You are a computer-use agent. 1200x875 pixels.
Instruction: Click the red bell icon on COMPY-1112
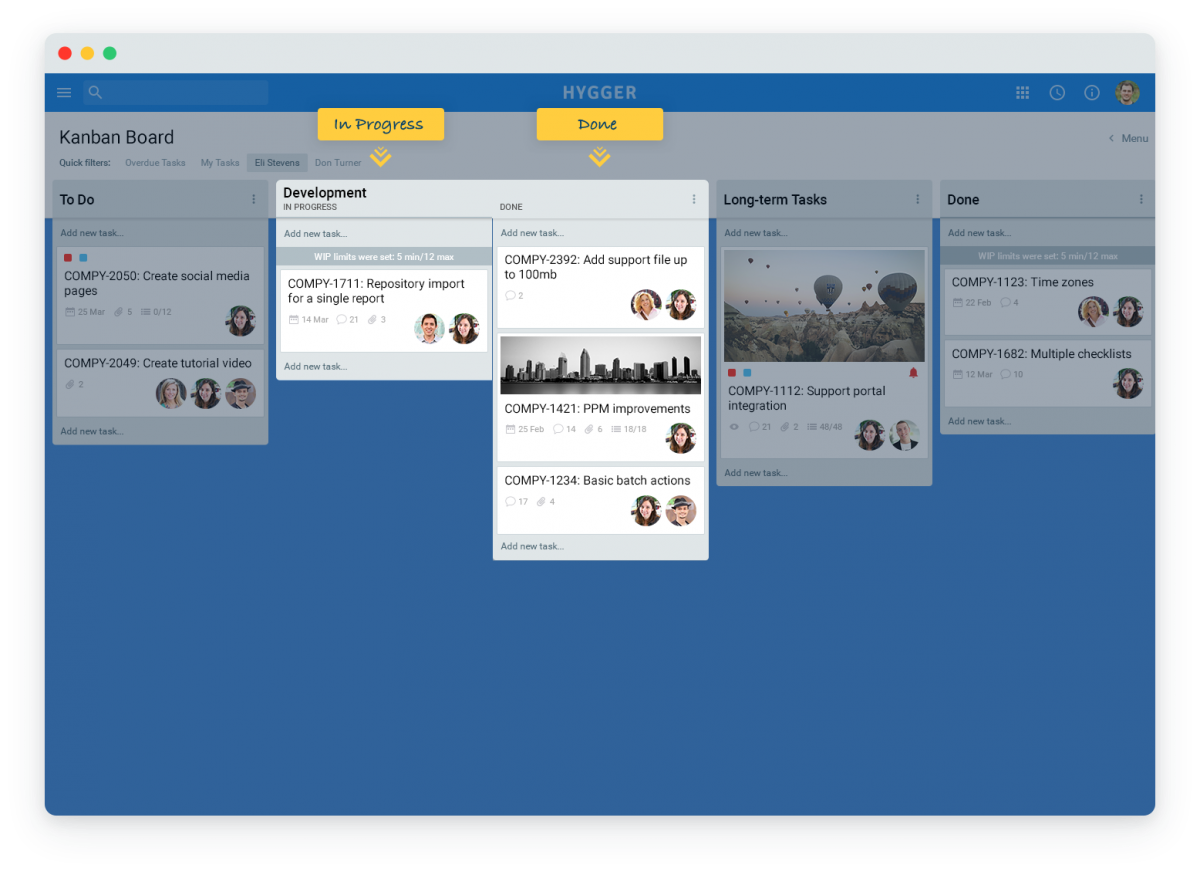(x=913, y=373)
